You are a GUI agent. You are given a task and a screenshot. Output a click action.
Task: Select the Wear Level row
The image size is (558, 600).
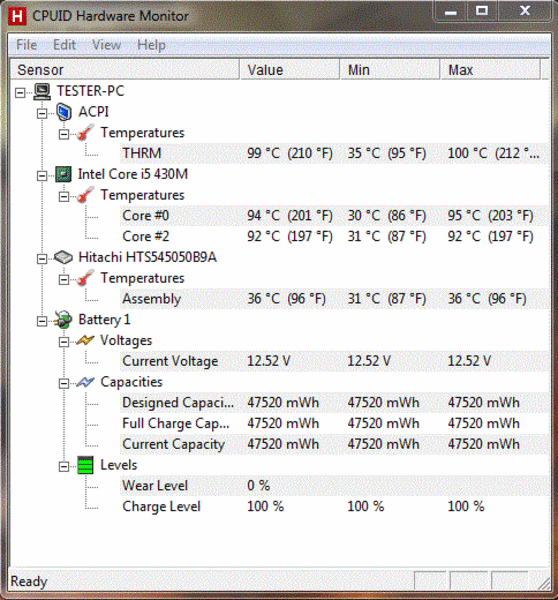(335, 486)
